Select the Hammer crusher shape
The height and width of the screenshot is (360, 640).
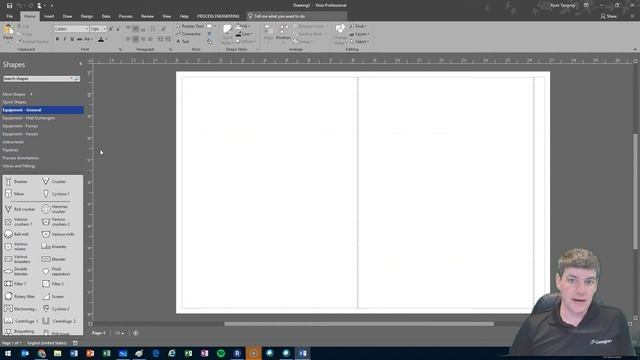56,209
